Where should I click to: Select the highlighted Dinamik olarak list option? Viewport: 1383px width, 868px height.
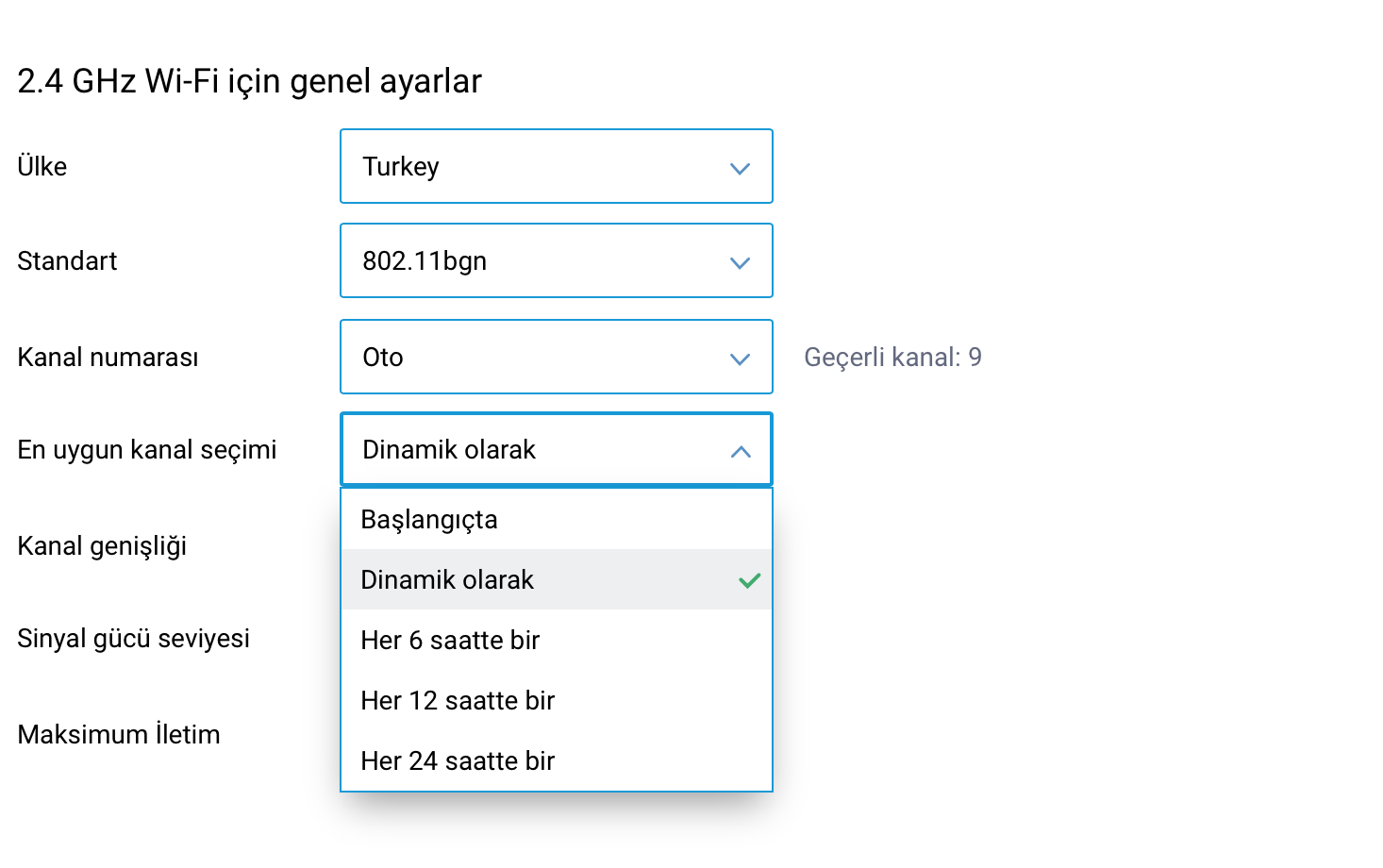click(557, 579)
